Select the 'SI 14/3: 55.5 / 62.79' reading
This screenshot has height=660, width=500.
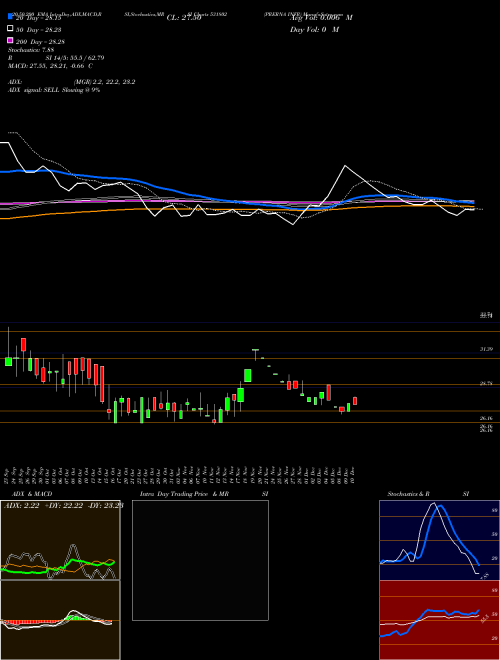click(75, 58)
